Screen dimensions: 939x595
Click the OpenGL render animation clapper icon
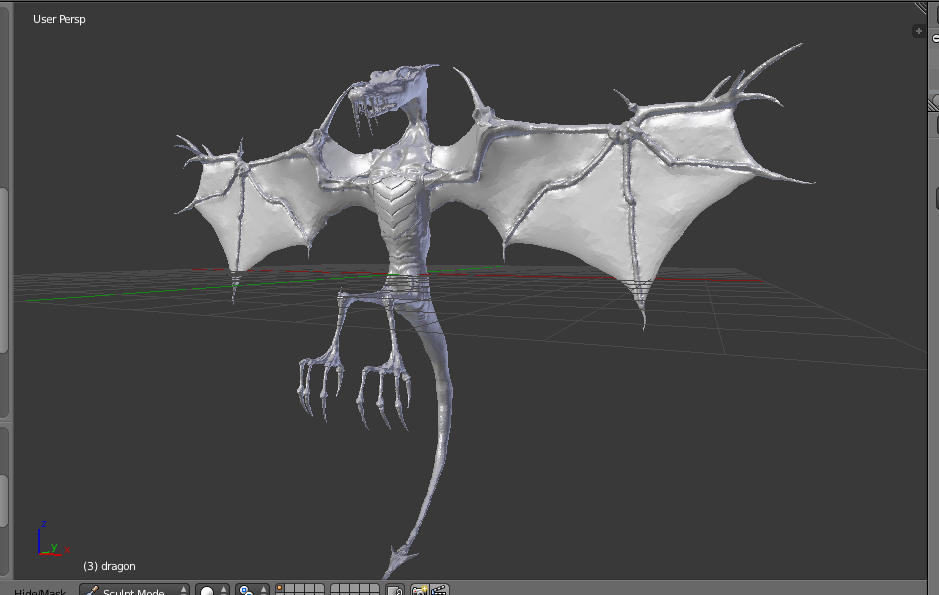pos(439,591)
